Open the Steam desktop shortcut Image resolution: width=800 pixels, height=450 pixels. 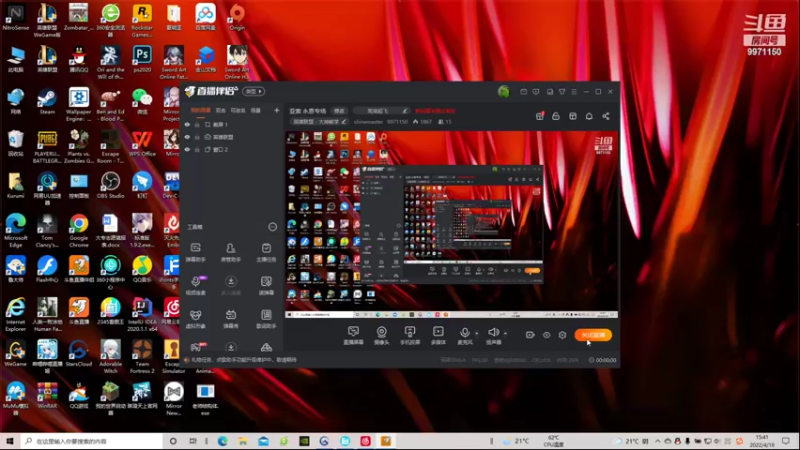(x=47, y=102)
